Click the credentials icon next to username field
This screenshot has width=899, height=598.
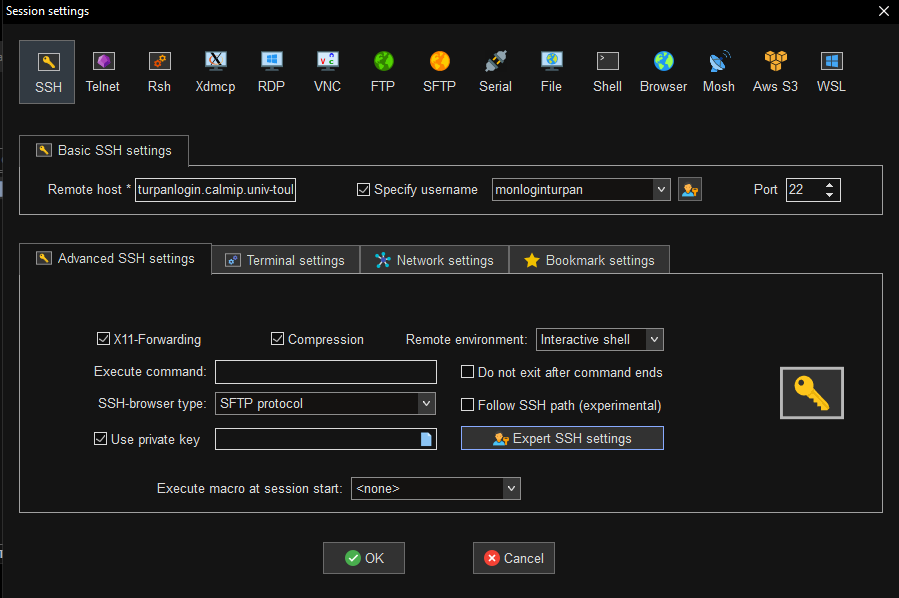(689, 189)
